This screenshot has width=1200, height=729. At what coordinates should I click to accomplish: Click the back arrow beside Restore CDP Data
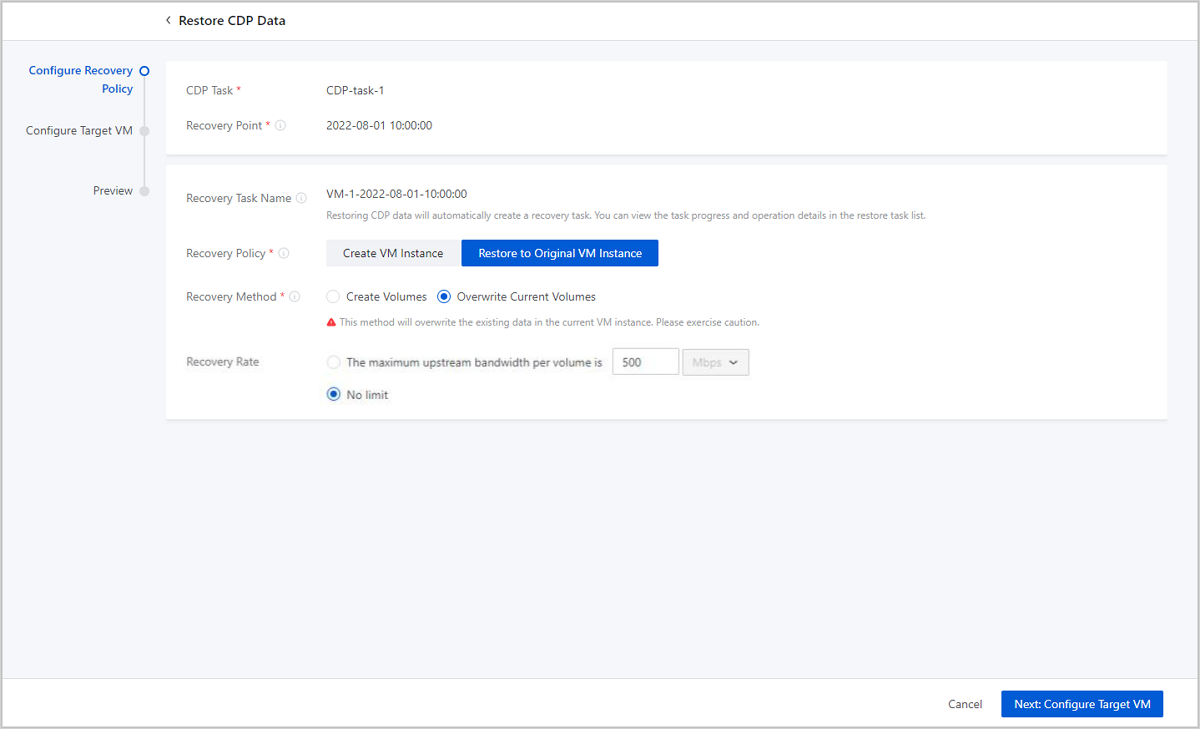coord(168,21)
